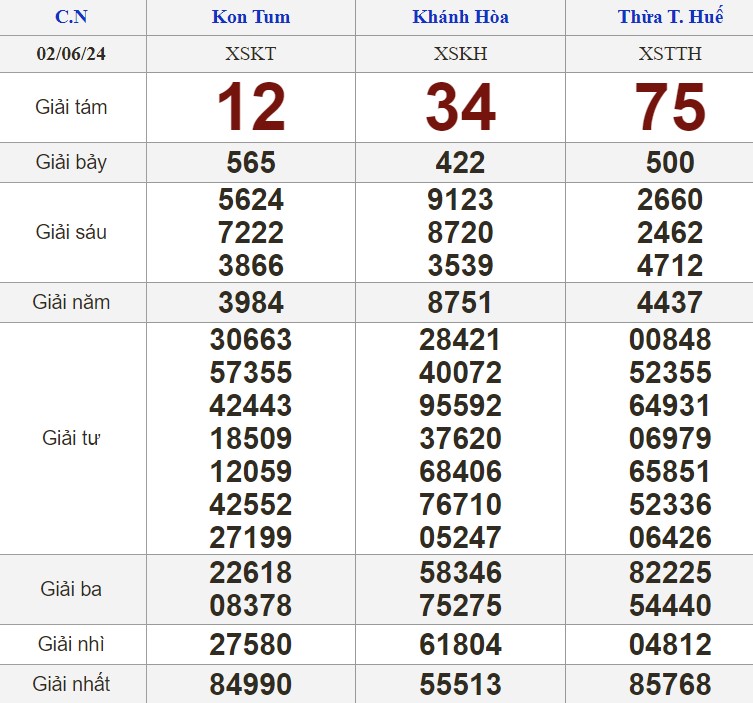
Task: Open the Khánh Hòa province link
Action: tap(460, 17)
